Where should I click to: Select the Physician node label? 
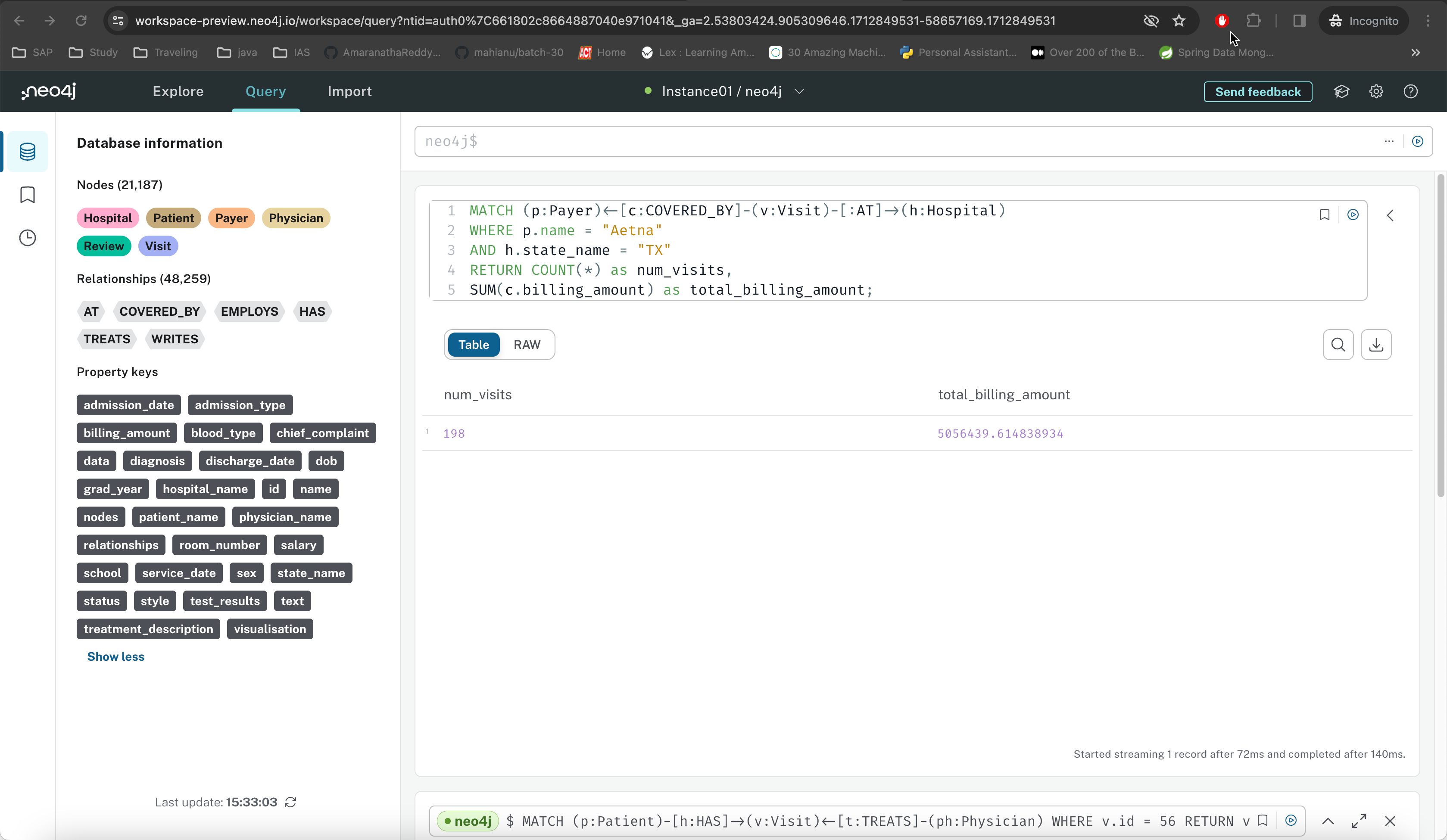(x=296, y=218)
